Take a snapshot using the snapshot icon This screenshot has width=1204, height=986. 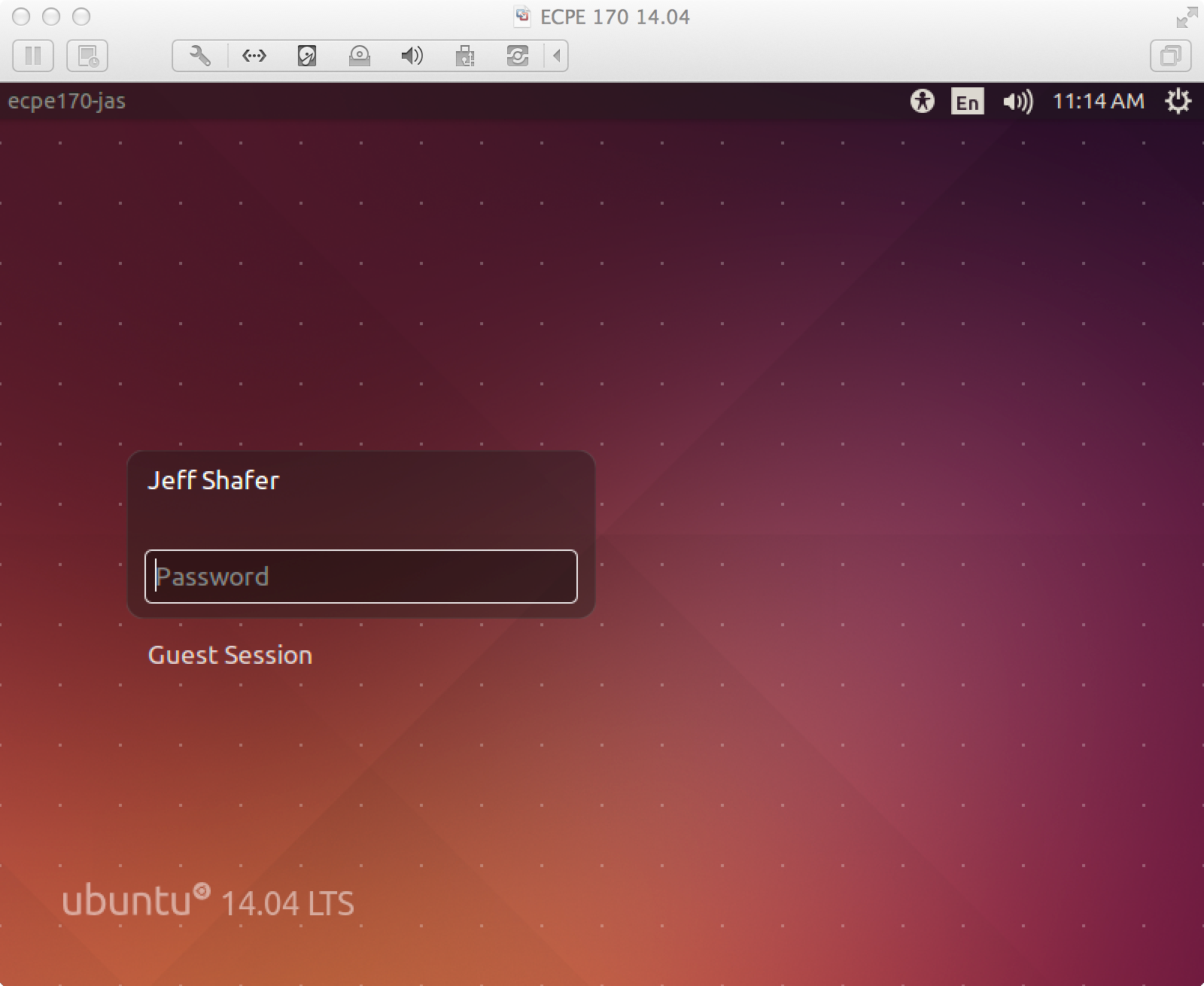tap(87, 56)
